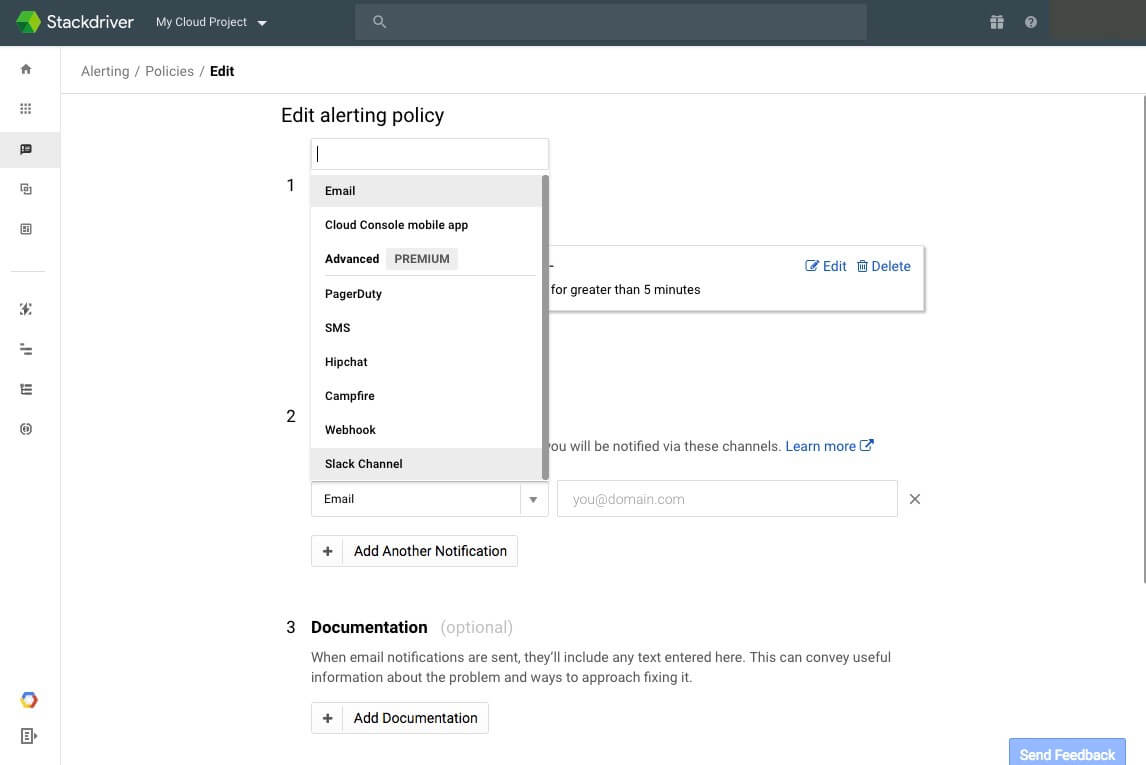Choose Webhook notification option
Image resolution: width=1146 pixels, height=765 pixels.
click(x=426, y=430)
